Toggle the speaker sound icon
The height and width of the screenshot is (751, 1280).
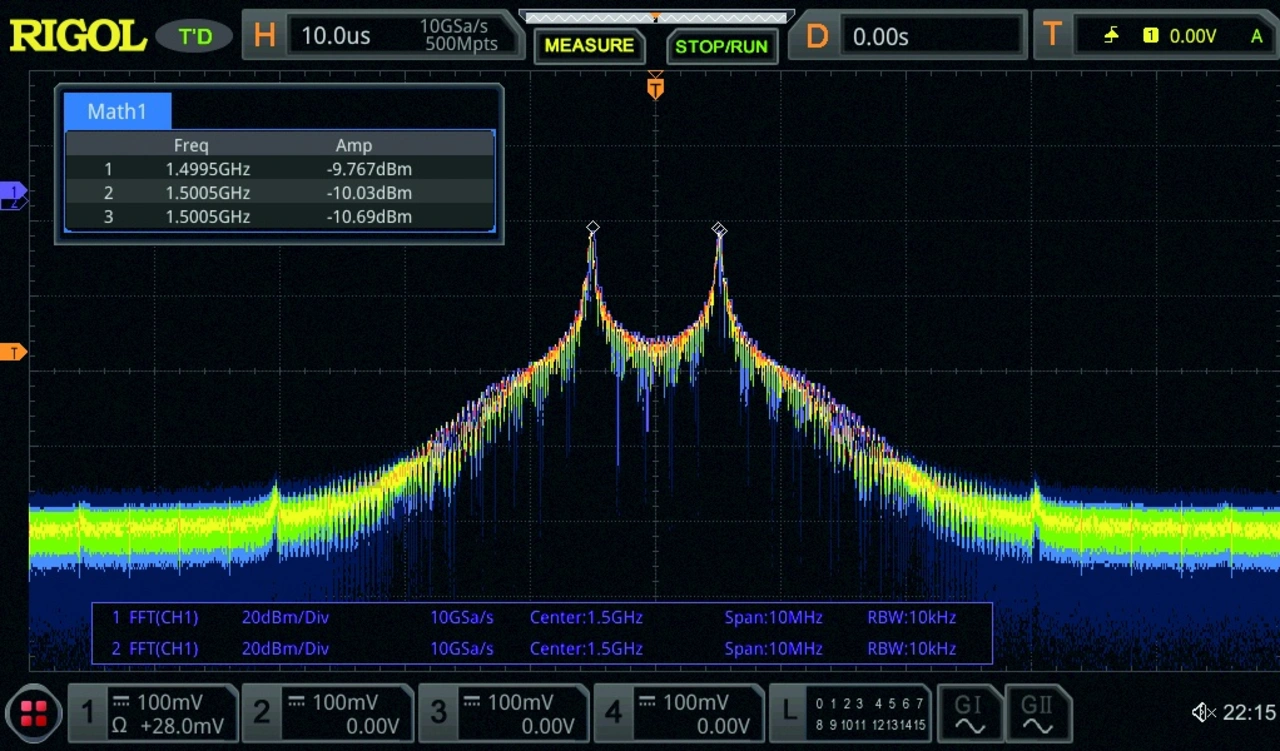1202,713
